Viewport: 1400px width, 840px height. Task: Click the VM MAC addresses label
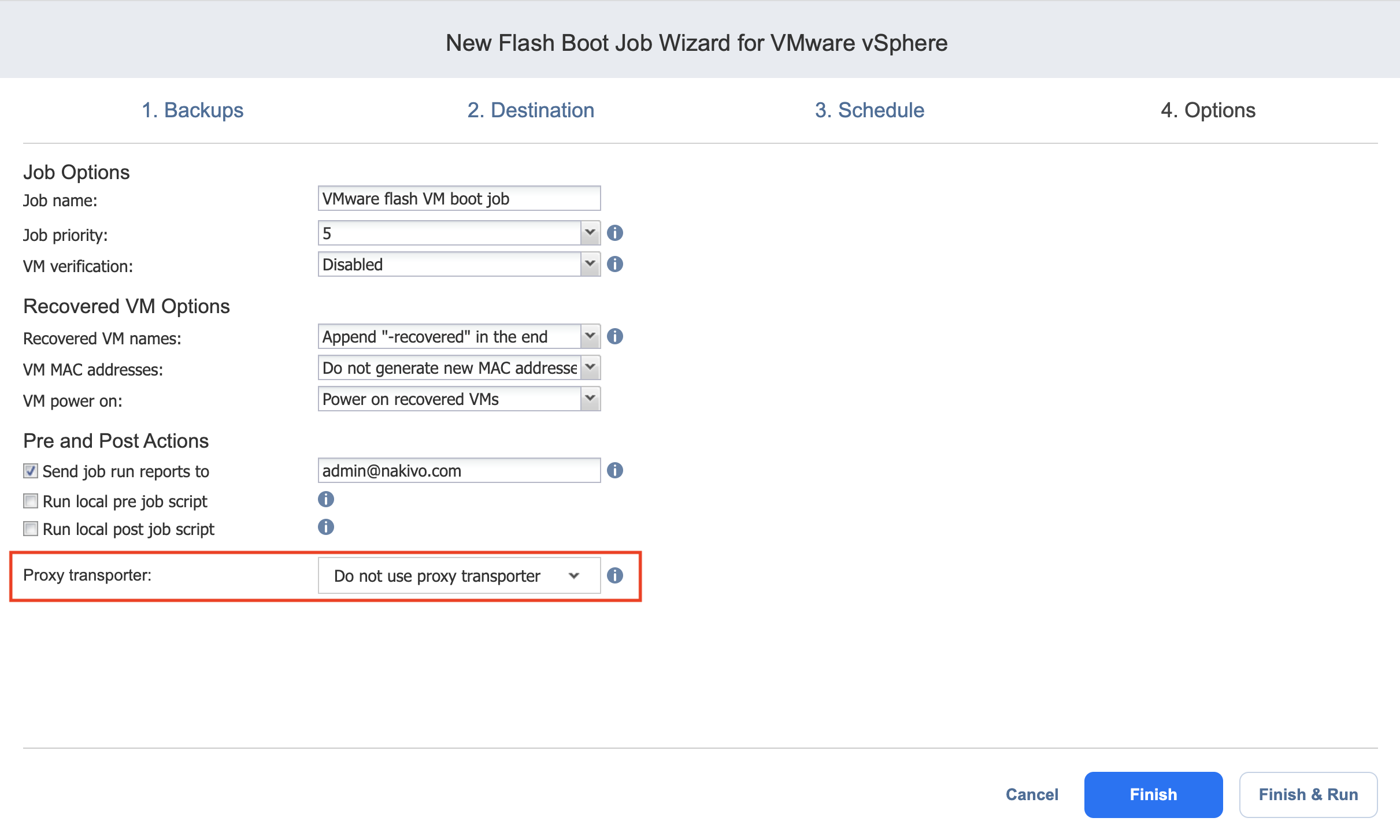(93, 370)
